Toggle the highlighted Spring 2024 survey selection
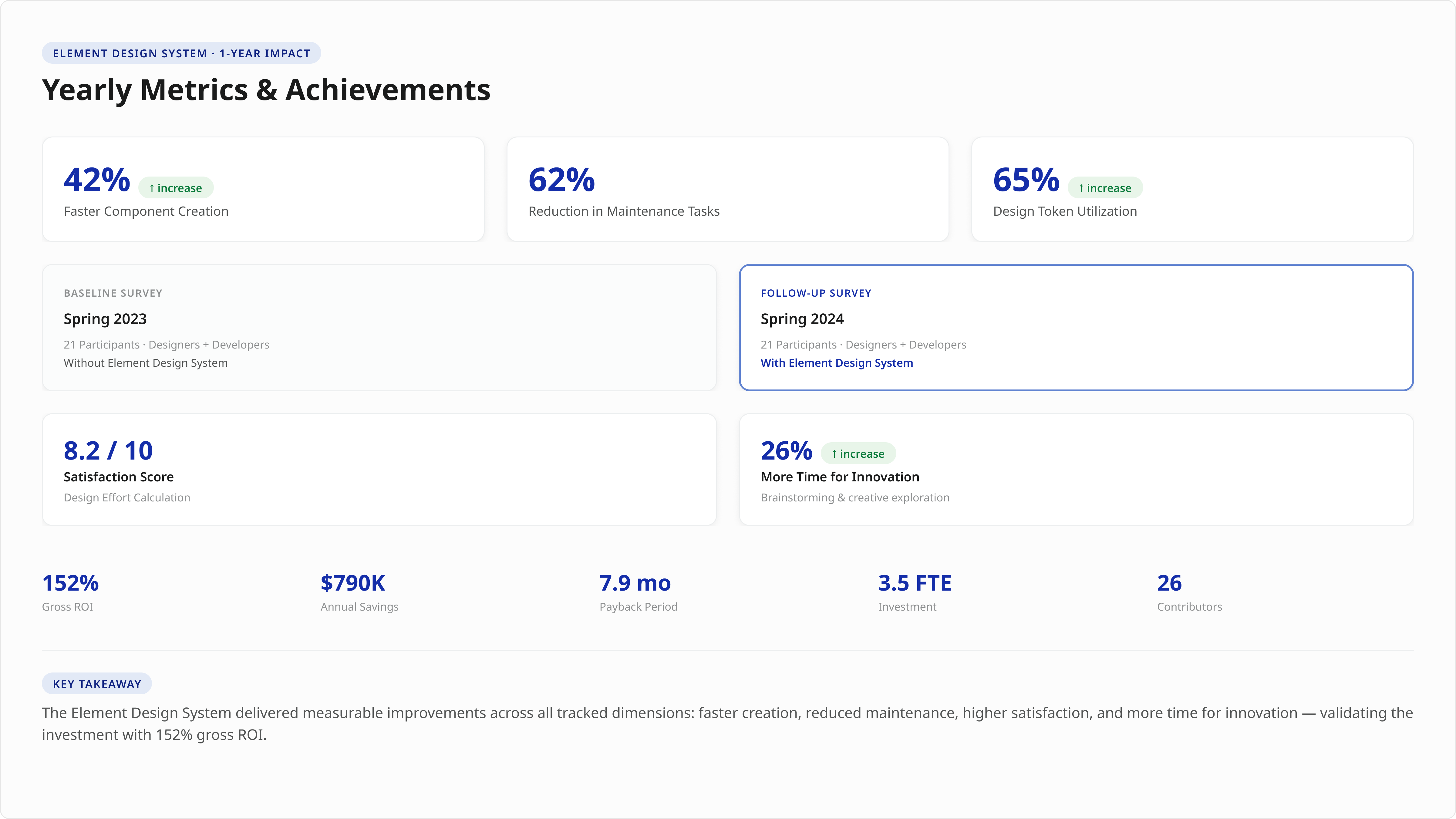Screen dimensions: 1456x819 pyautogui.click(x=1076, y=327)
